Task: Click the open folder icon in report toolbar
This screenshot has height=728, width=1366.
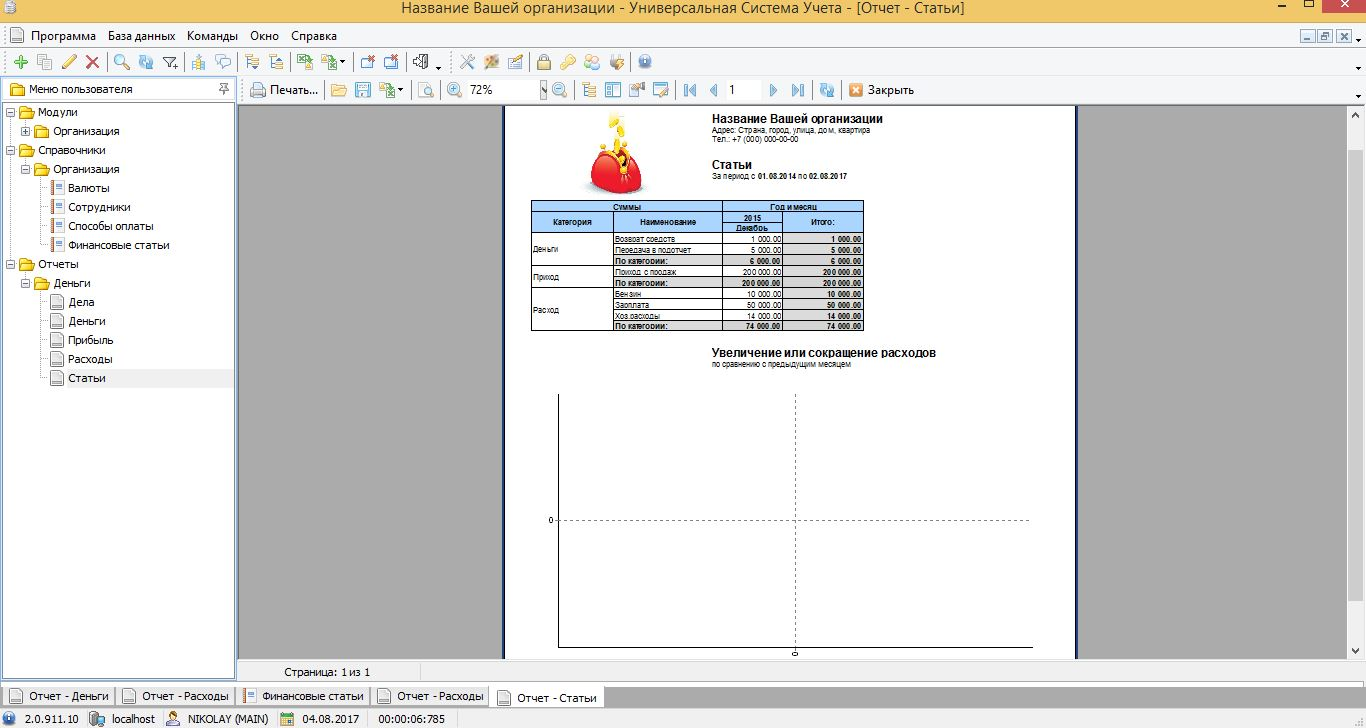Action: point(339,90)
